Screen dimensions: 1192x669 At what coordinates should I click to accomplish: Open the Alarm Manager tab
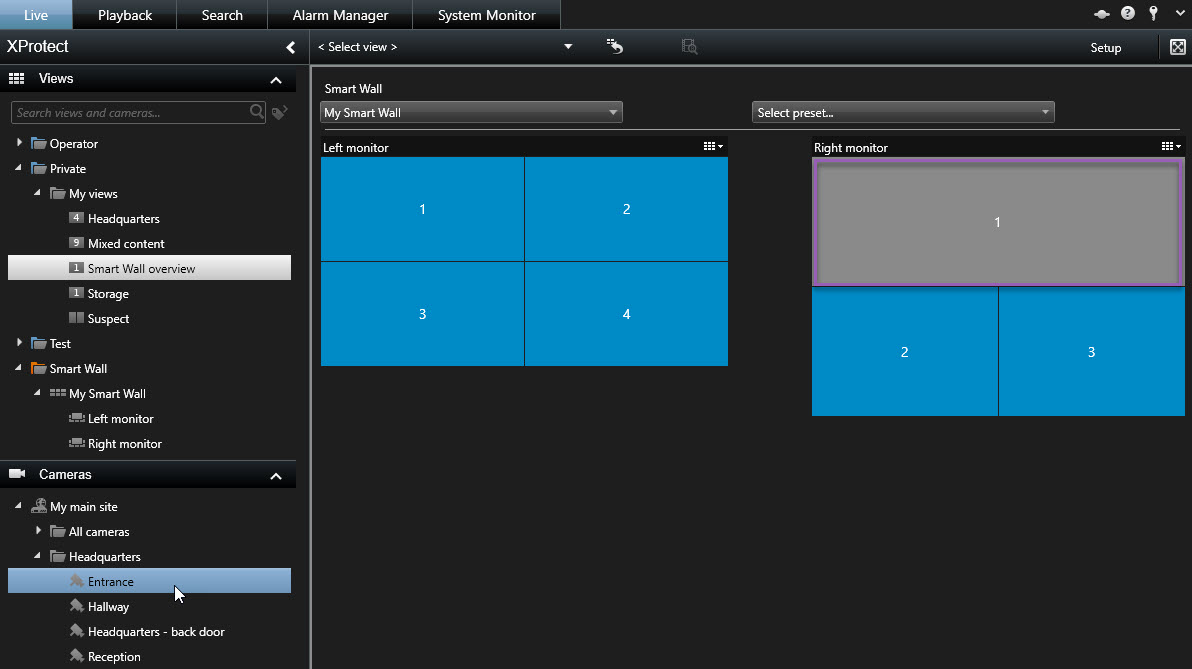[x=340, y=15]
